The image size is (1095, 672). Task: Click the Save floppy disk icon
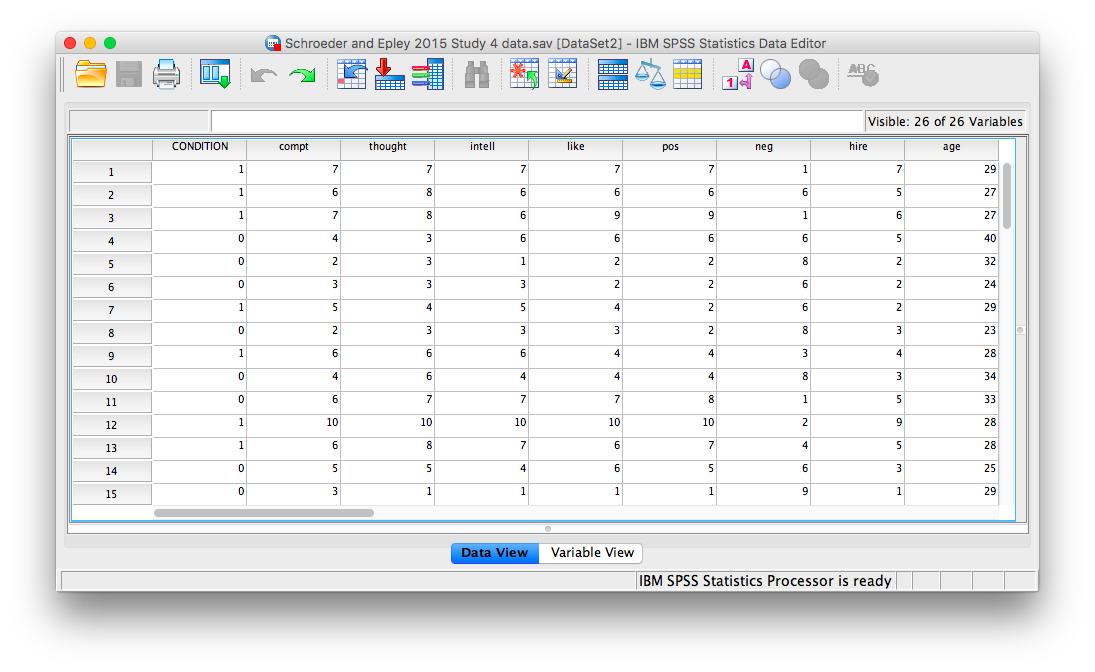[128, 74]
